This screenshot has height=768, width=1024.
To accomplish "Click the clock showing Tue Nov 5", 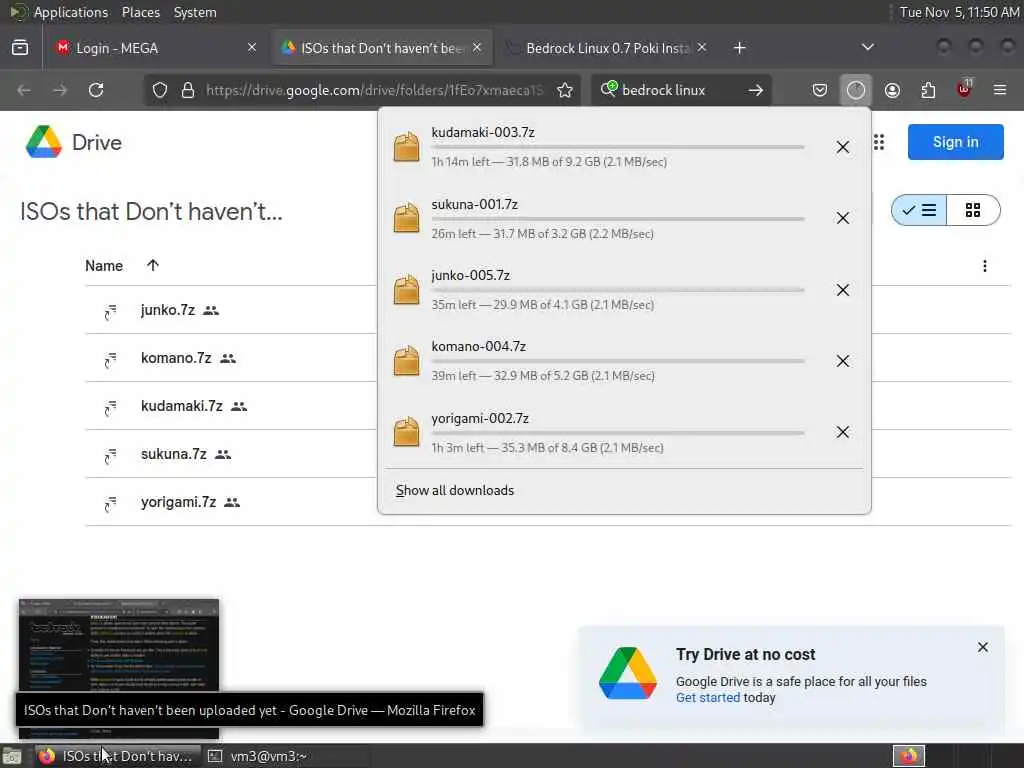I will click(x=959, y=12).
